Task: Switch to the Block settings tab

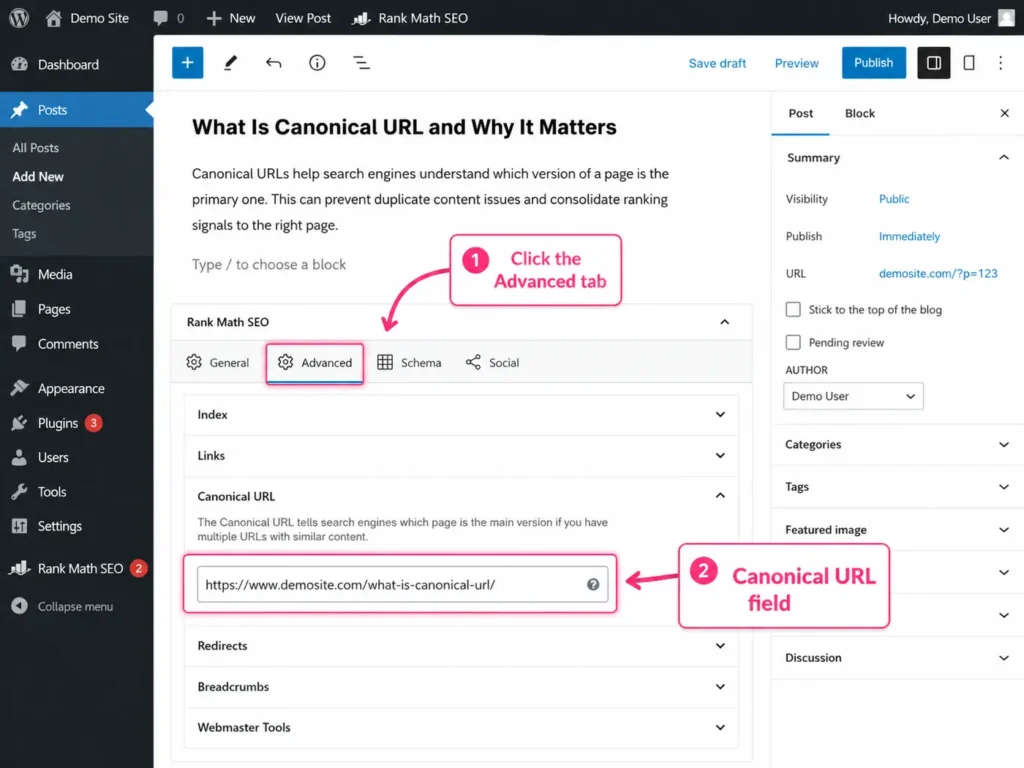Action: pos(859,114)
